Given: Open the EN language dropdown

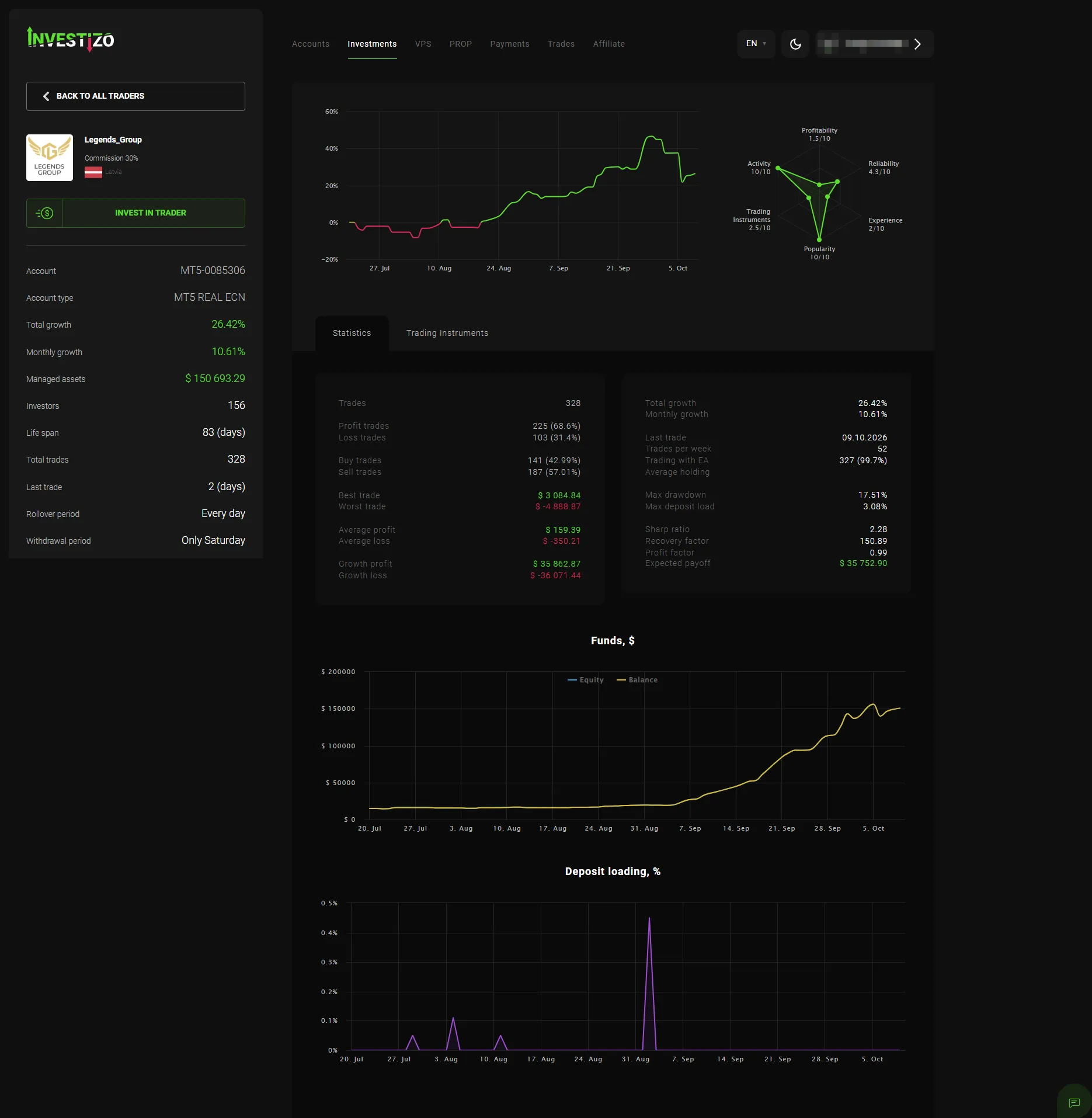Looking at the screenshot, I should pyautogui.click(x=756, y=44).
